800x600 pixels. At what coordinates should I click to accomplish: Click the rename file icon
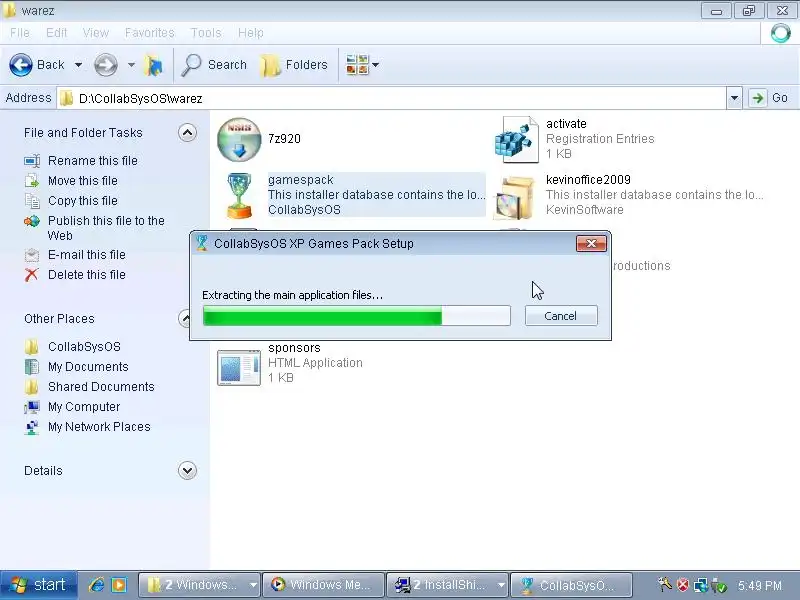point(32,161)
